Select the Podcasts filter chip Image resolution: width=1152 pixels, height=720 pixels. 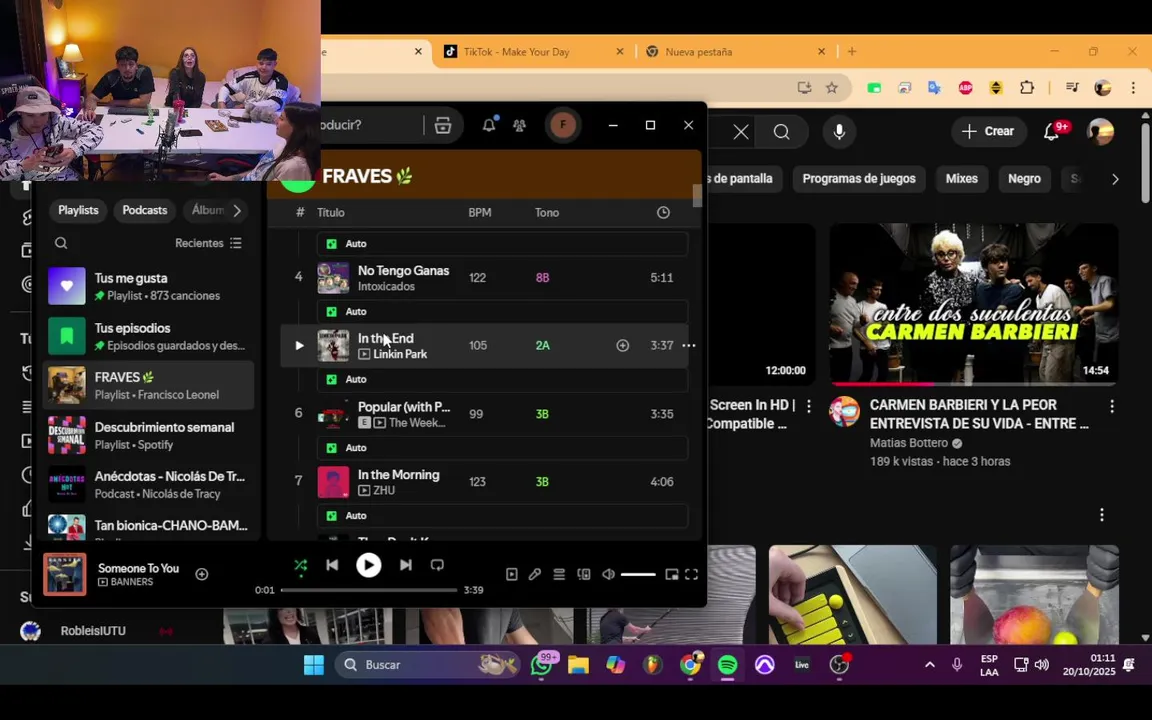[145, 210]
